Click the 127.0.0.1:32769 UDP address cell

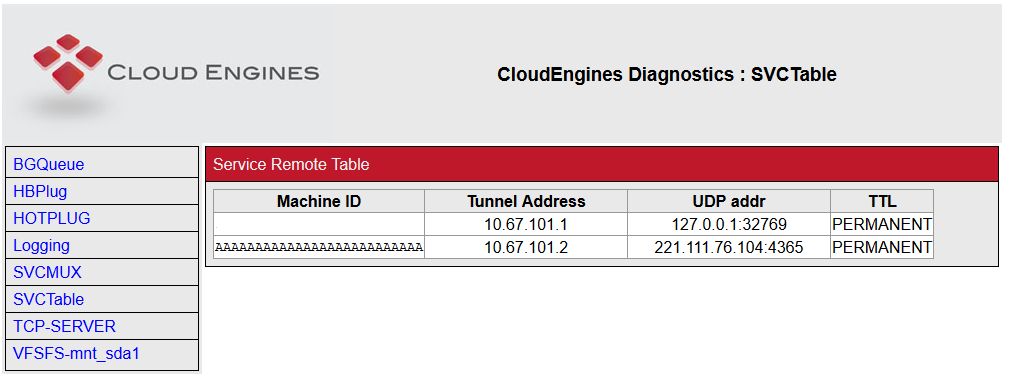tap(729, 224)
